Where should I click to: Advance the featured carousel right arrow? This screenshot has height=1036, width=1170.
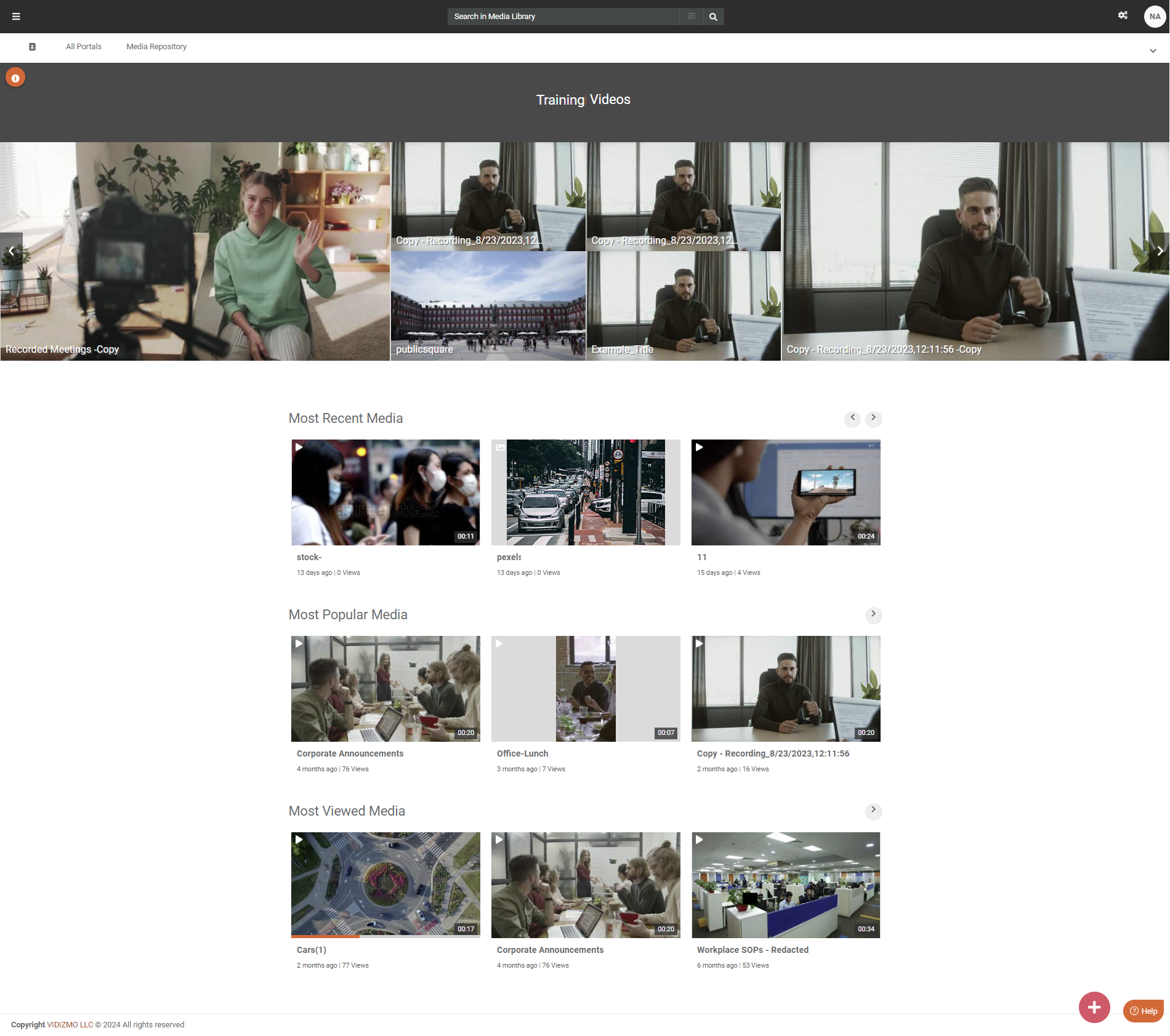pyautogui.click(x=1160, y=251)
